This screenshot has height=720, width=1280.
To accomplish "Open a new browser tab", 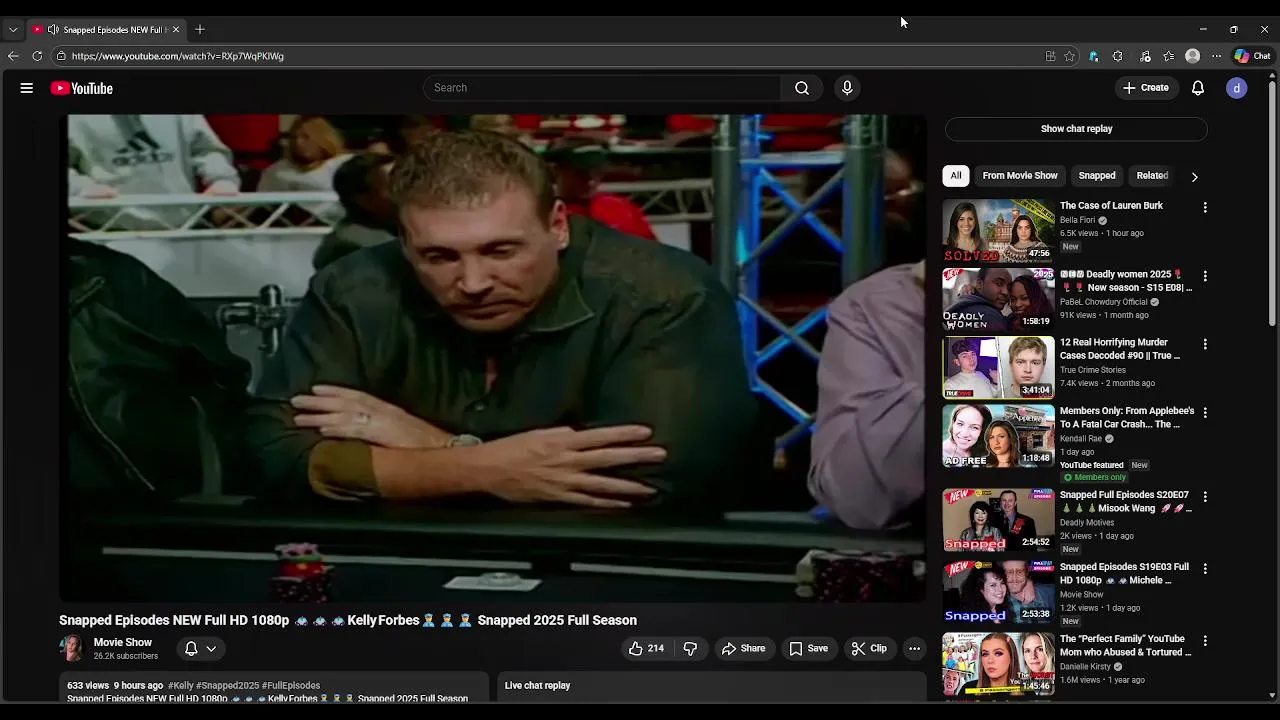I will click(x=200, y=29).
